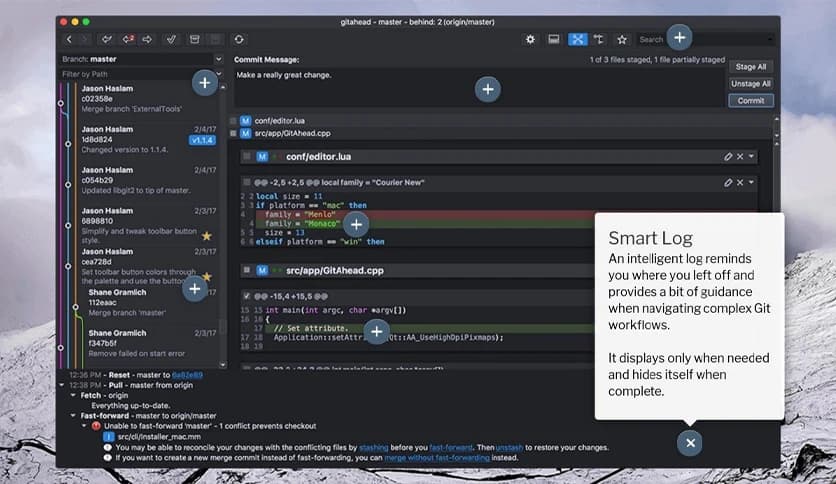Pull changes using the icon with red badge
The image size is (836, 484).
[128, 39]
